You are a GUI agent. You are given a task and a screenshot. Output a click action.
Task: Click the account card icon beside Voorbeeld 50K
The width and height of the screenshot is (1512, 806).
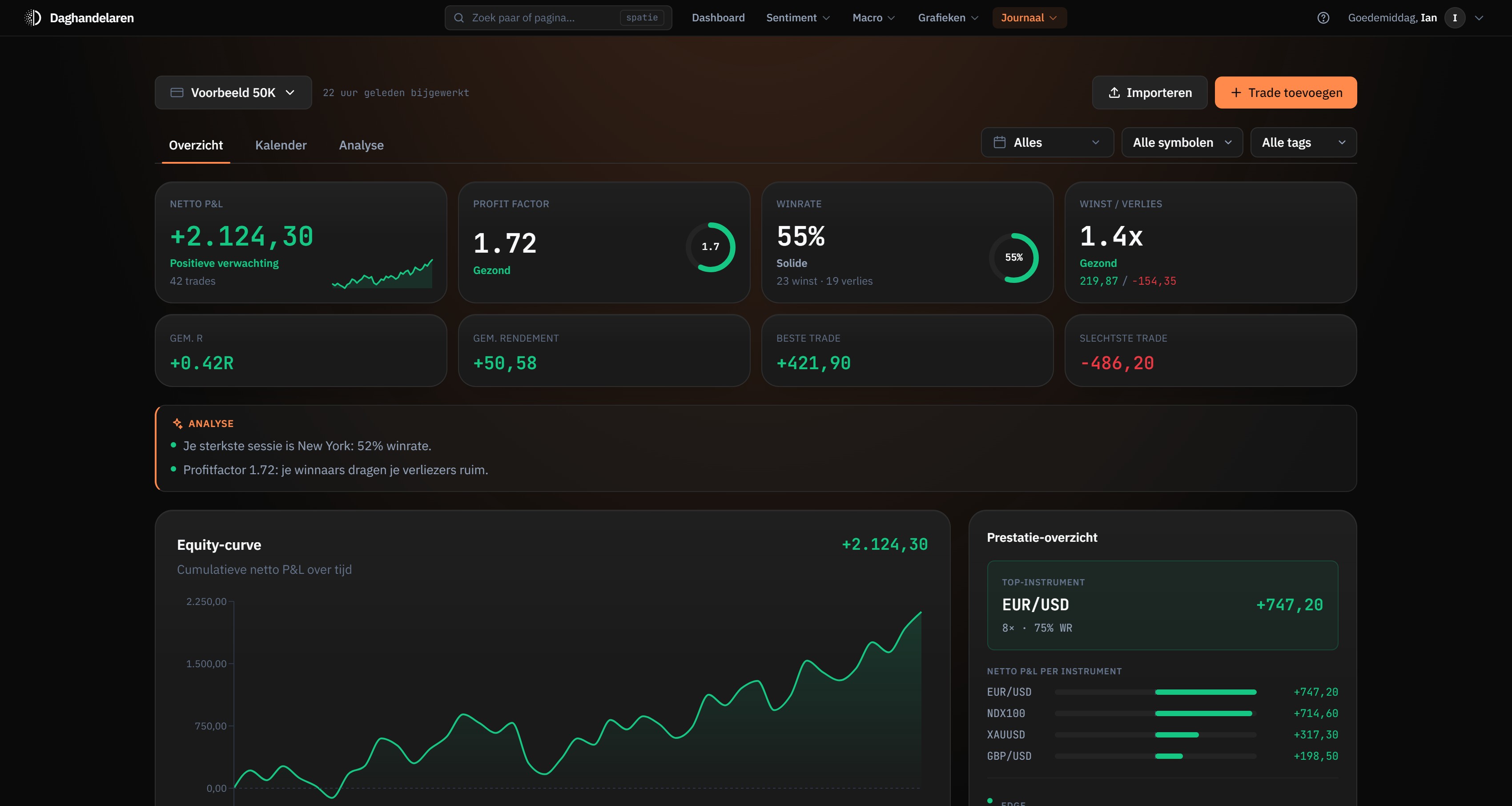(177, 93)
